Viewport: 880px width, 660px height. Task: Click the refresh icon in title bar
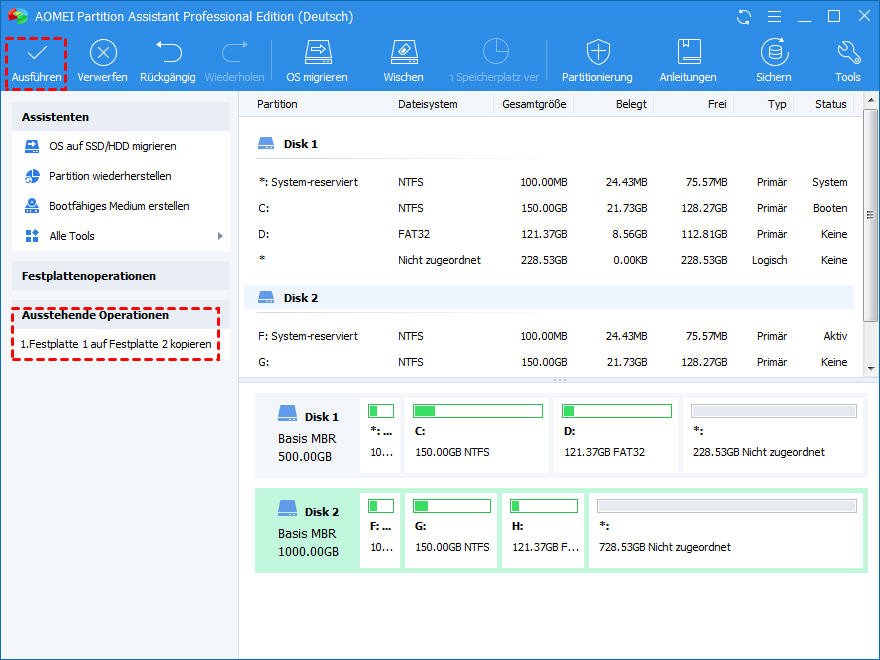click(744, 17)
